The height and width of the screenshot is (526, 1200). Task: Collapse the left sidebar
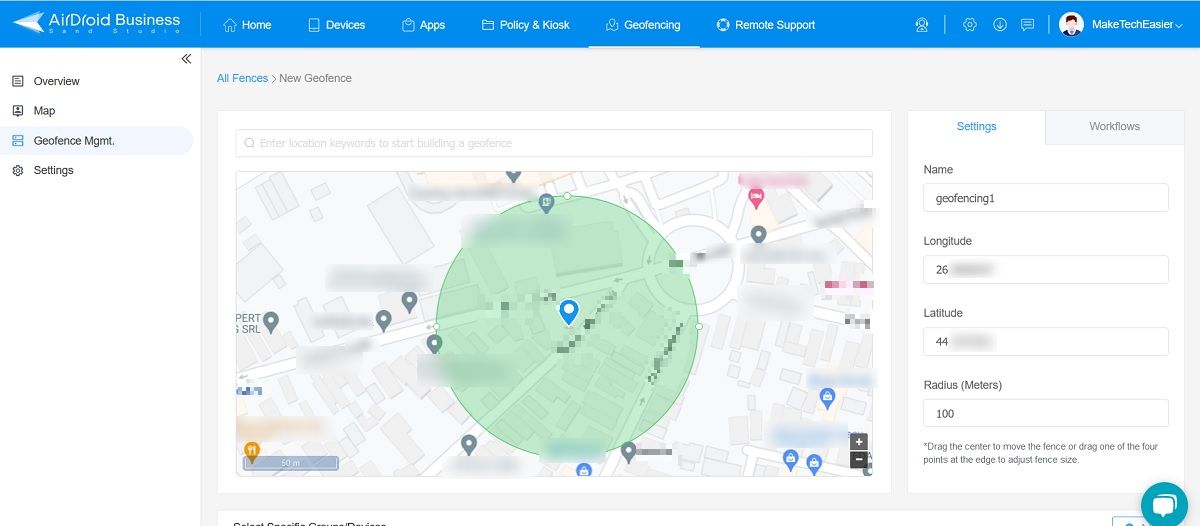[x=186, y=59]
